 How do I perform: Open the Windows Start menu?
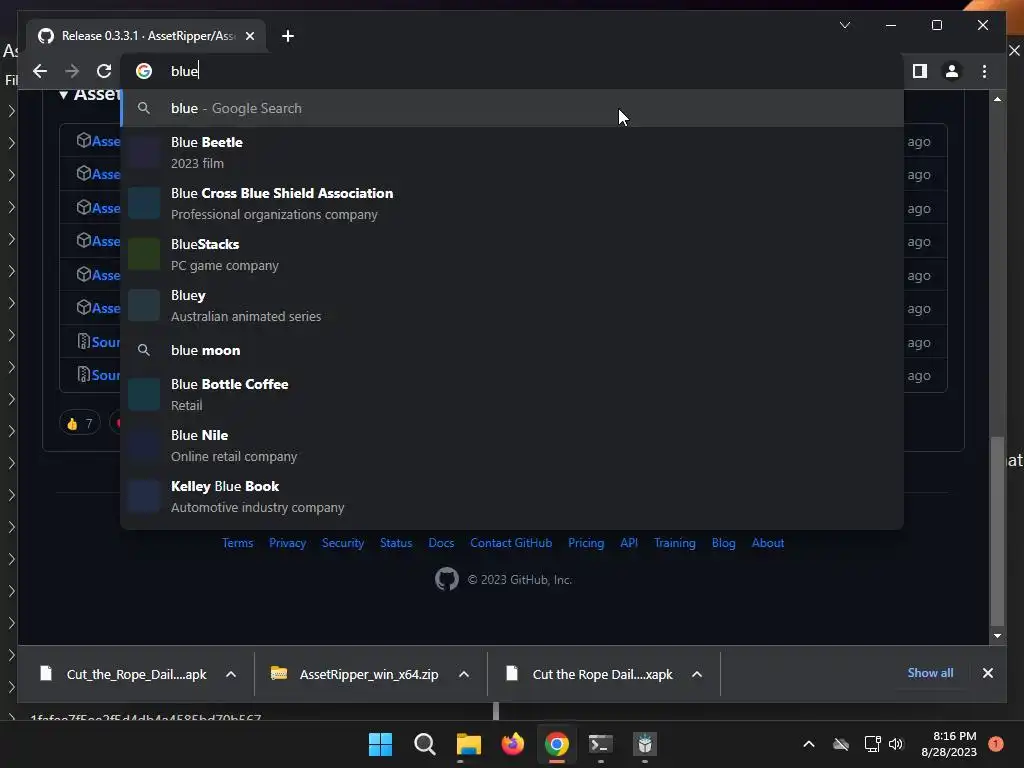tap(380, 744)
